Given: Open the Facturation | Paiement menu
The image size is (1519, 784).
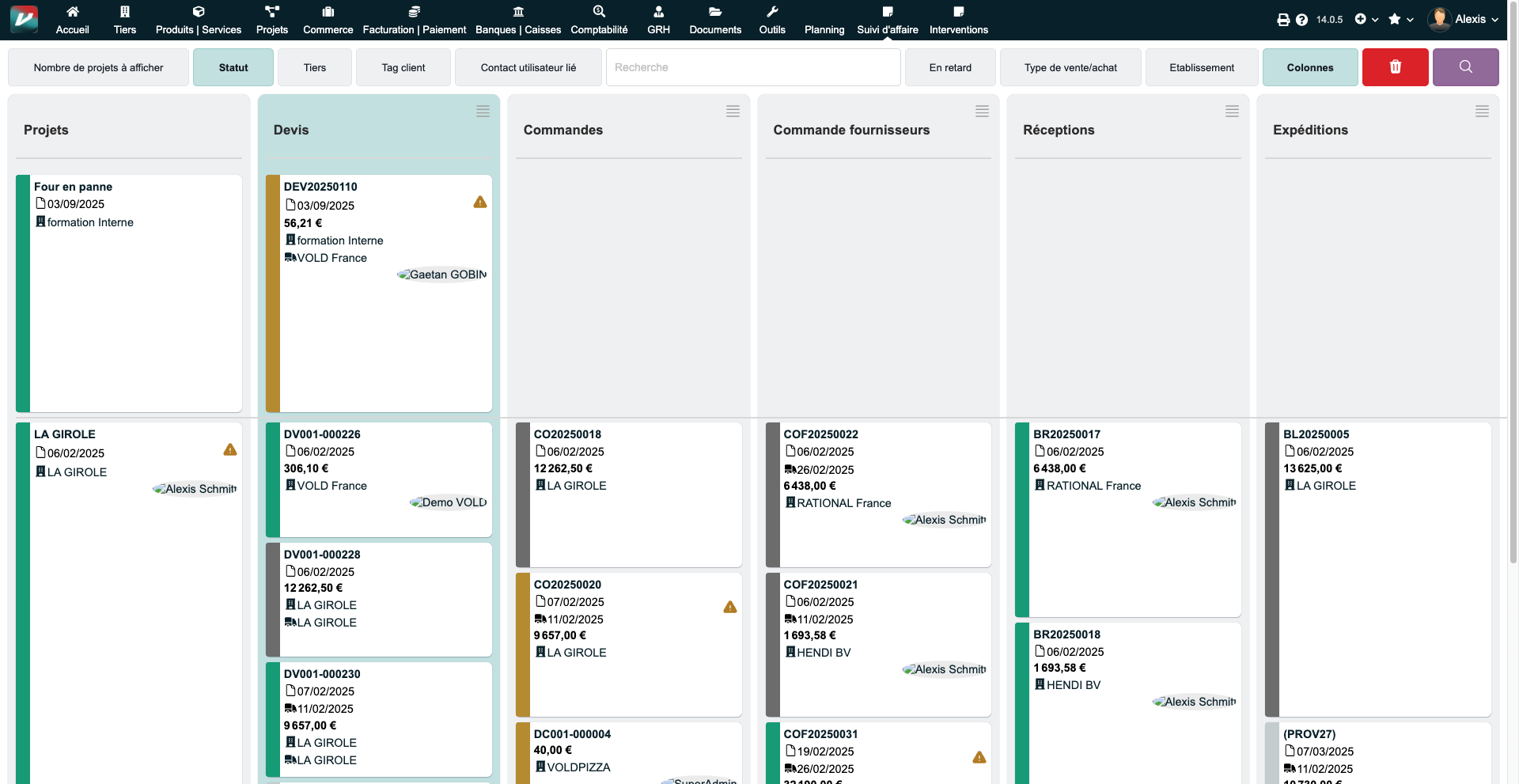Looking at the screenshot, I should (414, 20).
